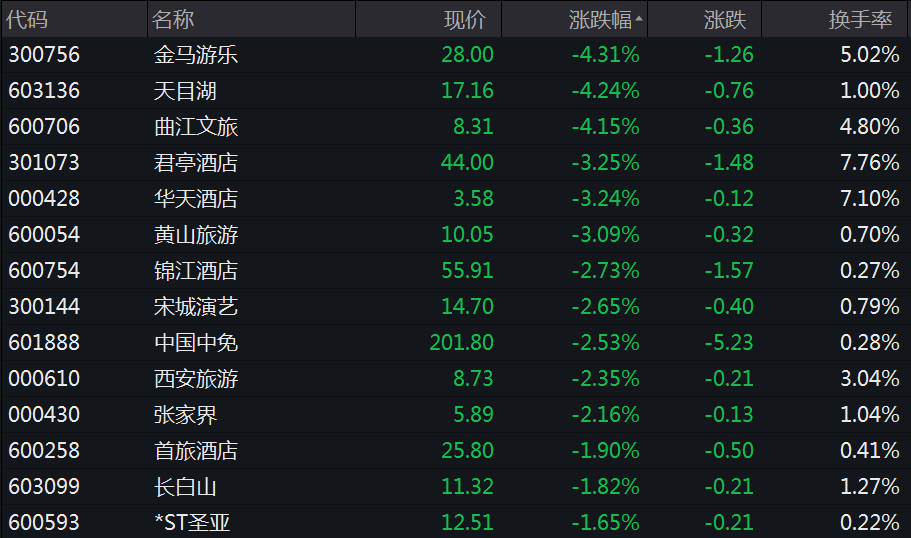911x538 pixels.
Task: Select stock code 300756
Action: (x=44, y=55)
